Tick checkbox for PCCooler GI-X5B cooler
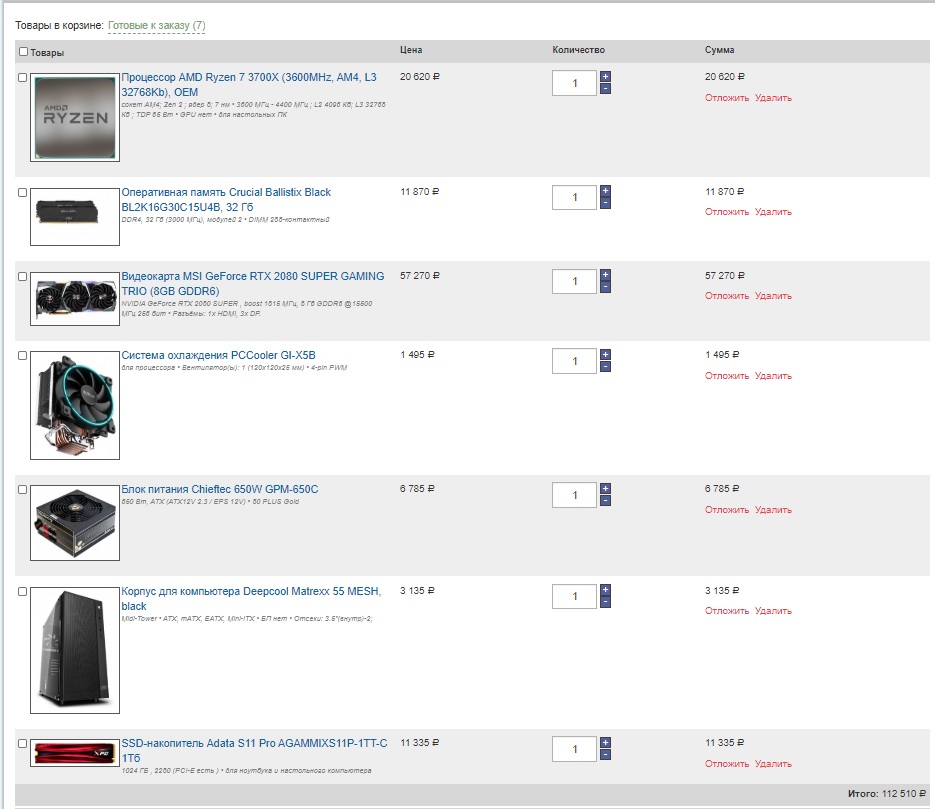Screen dimensions: 935x809 [23, 355]
